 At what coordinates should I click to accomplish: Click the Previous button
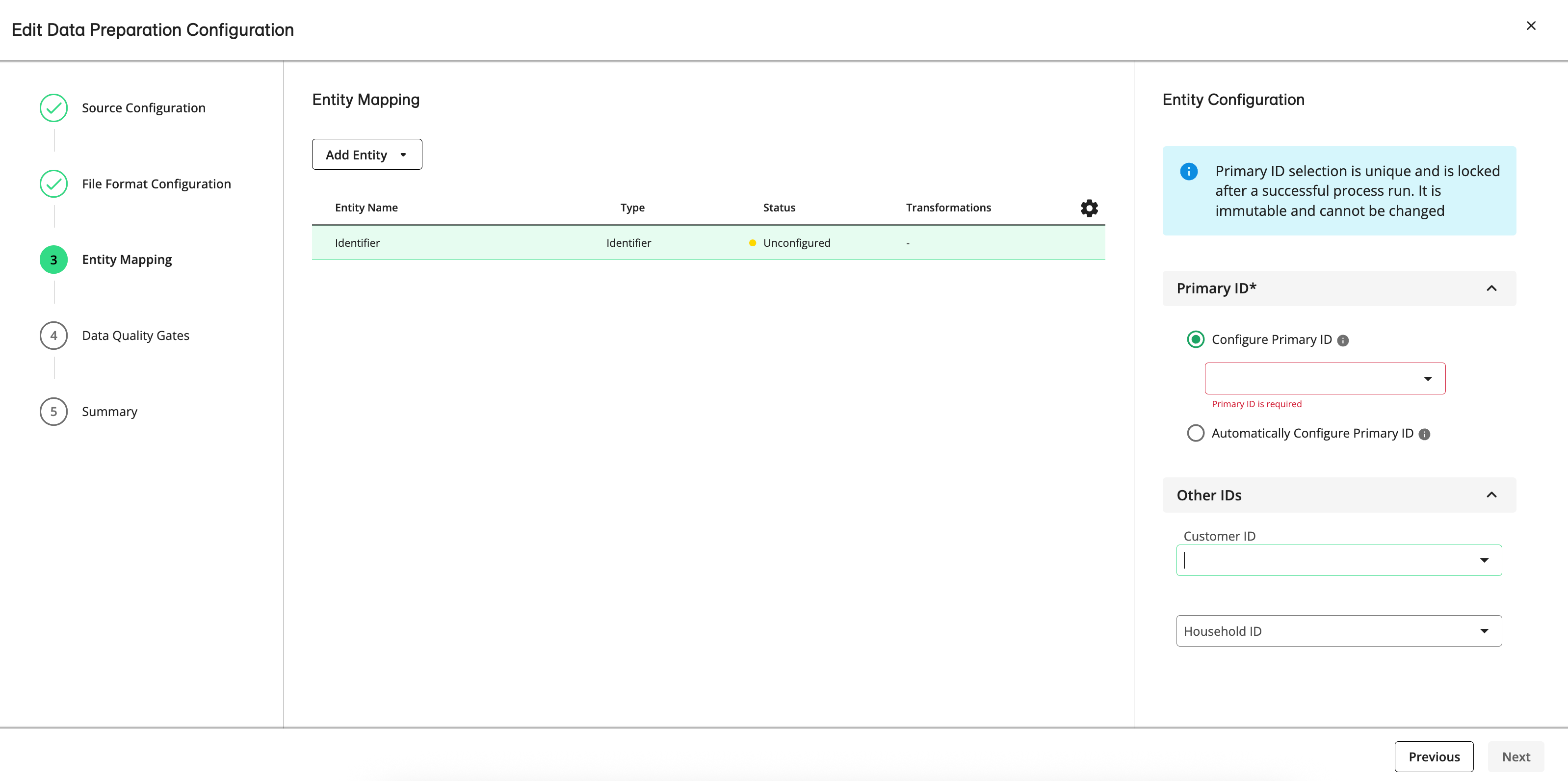(1434, 756)
